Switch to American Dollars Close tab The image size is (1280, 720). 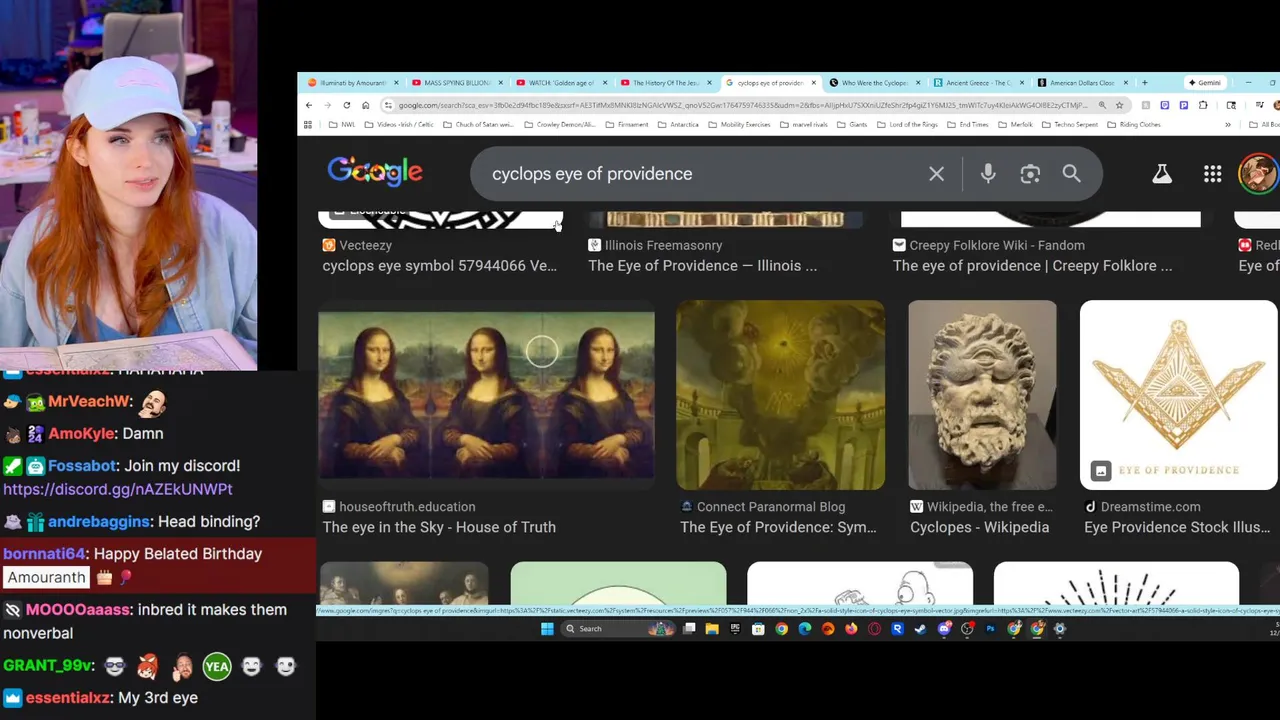1083,82
